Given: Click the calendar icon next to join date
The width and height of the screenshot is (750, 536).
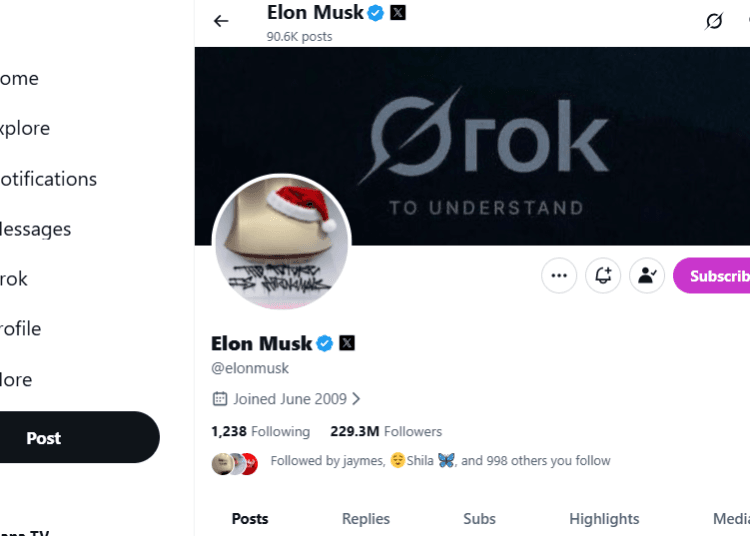Looking at the screenshot, I should point(220,399).
